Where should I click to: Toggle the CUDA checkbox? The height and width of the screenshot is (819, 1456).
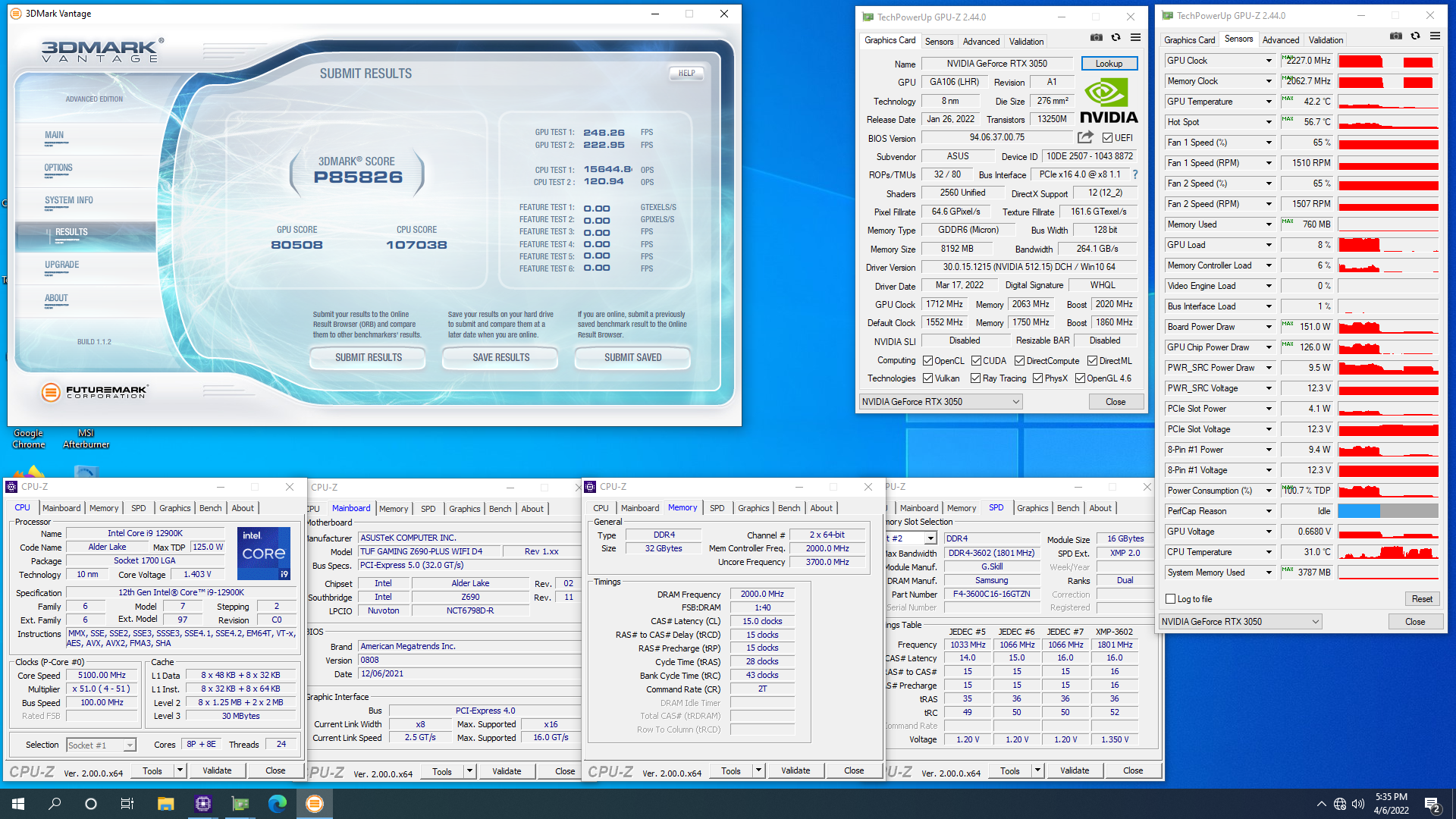point(976,361)
